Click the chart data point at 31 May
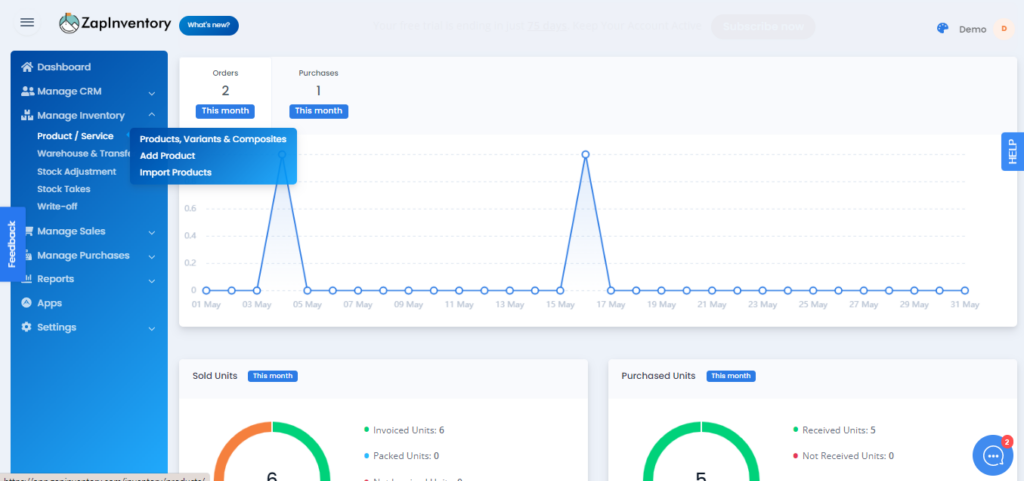 (x=965, y=290)
